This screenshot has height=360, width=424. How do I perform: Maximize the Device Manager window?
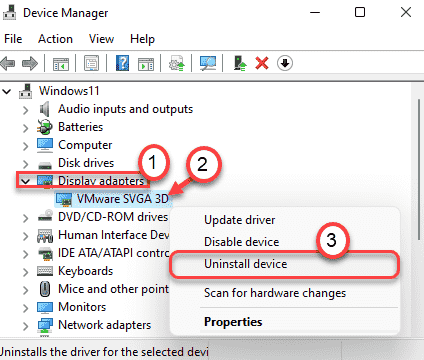coord(360,12)
